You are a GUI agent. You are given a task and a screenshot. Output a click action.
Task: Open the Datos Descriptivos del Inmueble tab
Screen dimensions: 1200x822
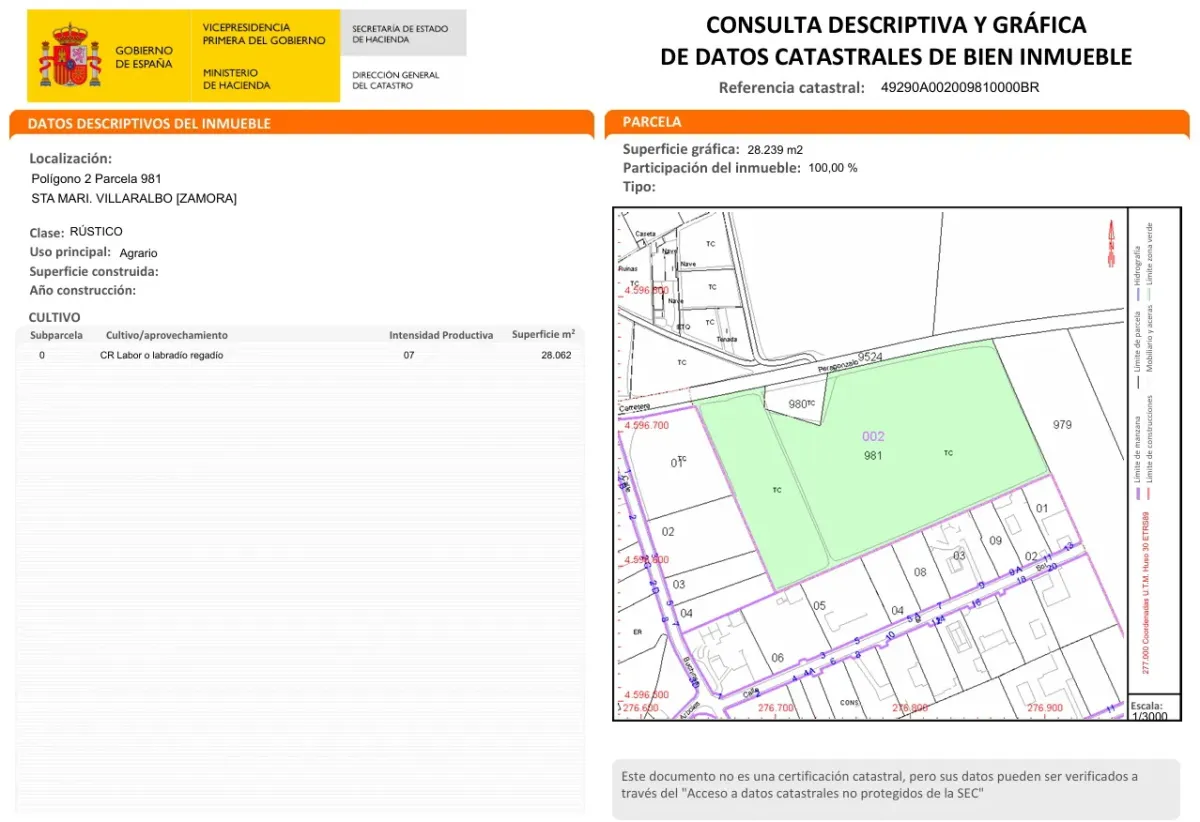149,124
